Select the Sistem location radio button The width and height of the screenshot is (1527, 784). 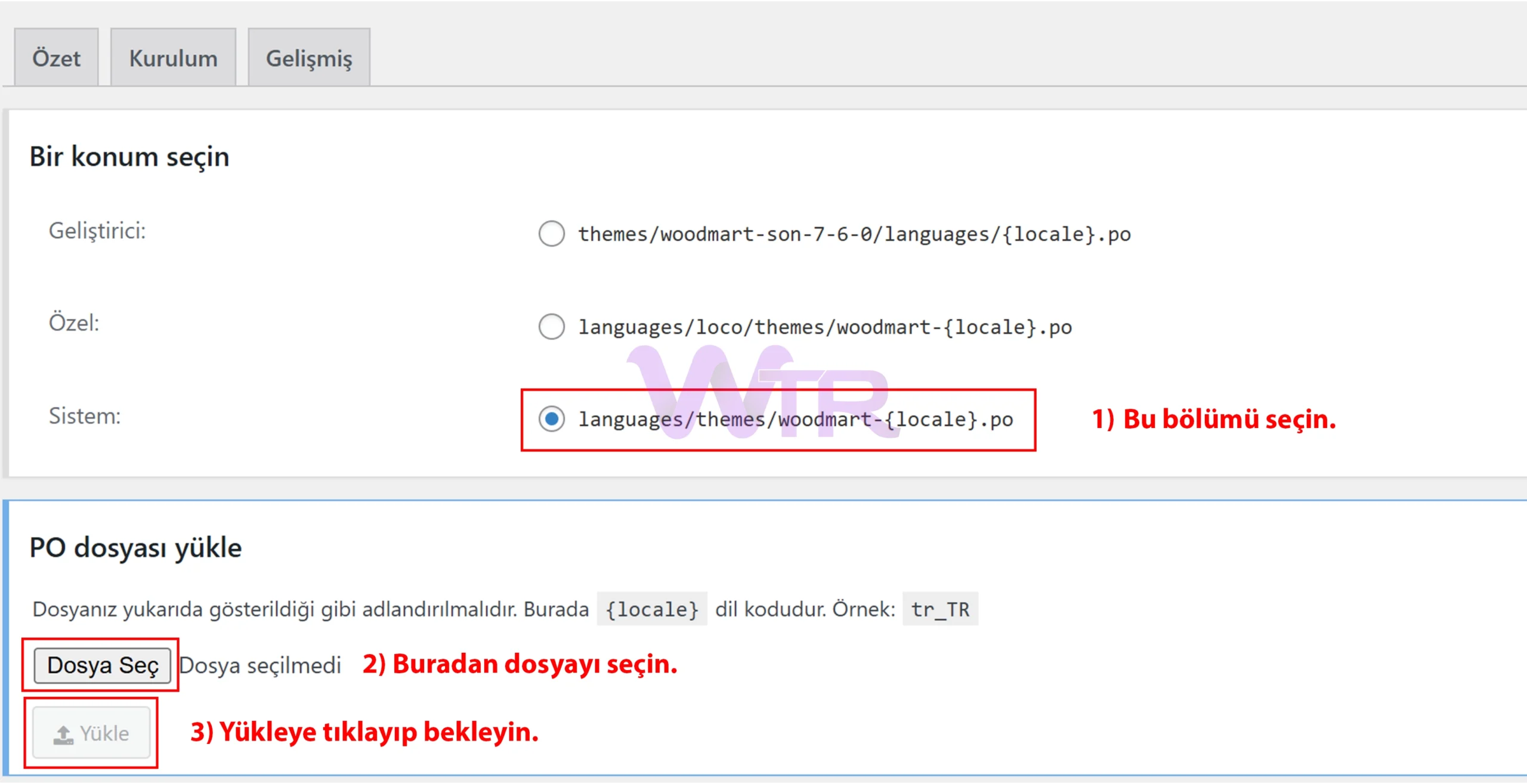551,419
